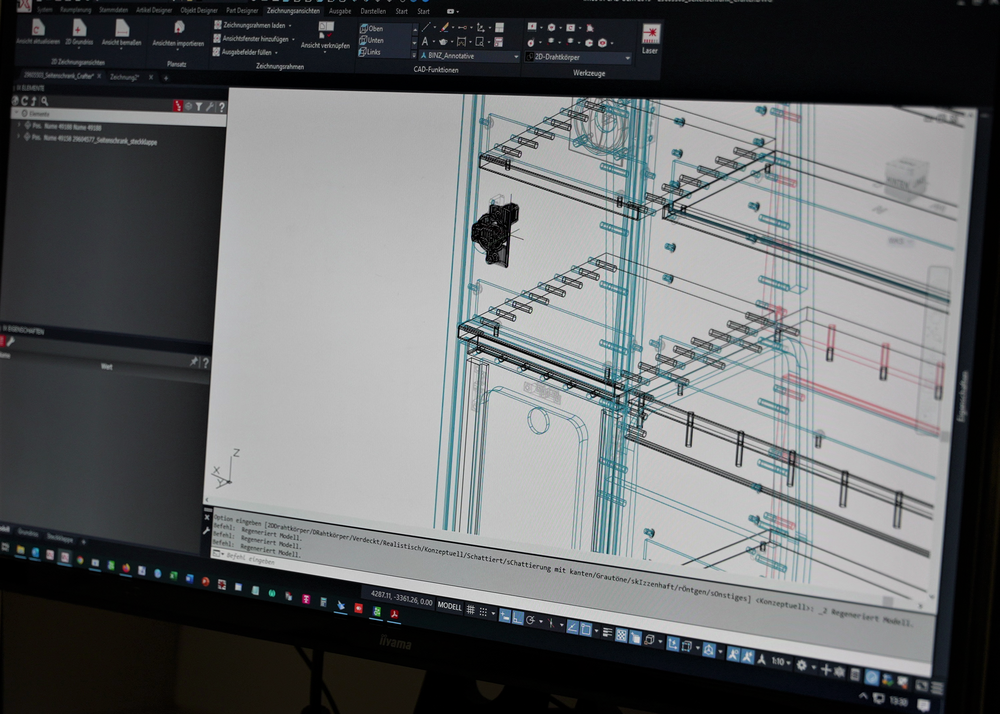This screenshot has height=714, width=1000.
Task: Click the search magnifier in Elemente panel
Action: [x=44, y=101]
